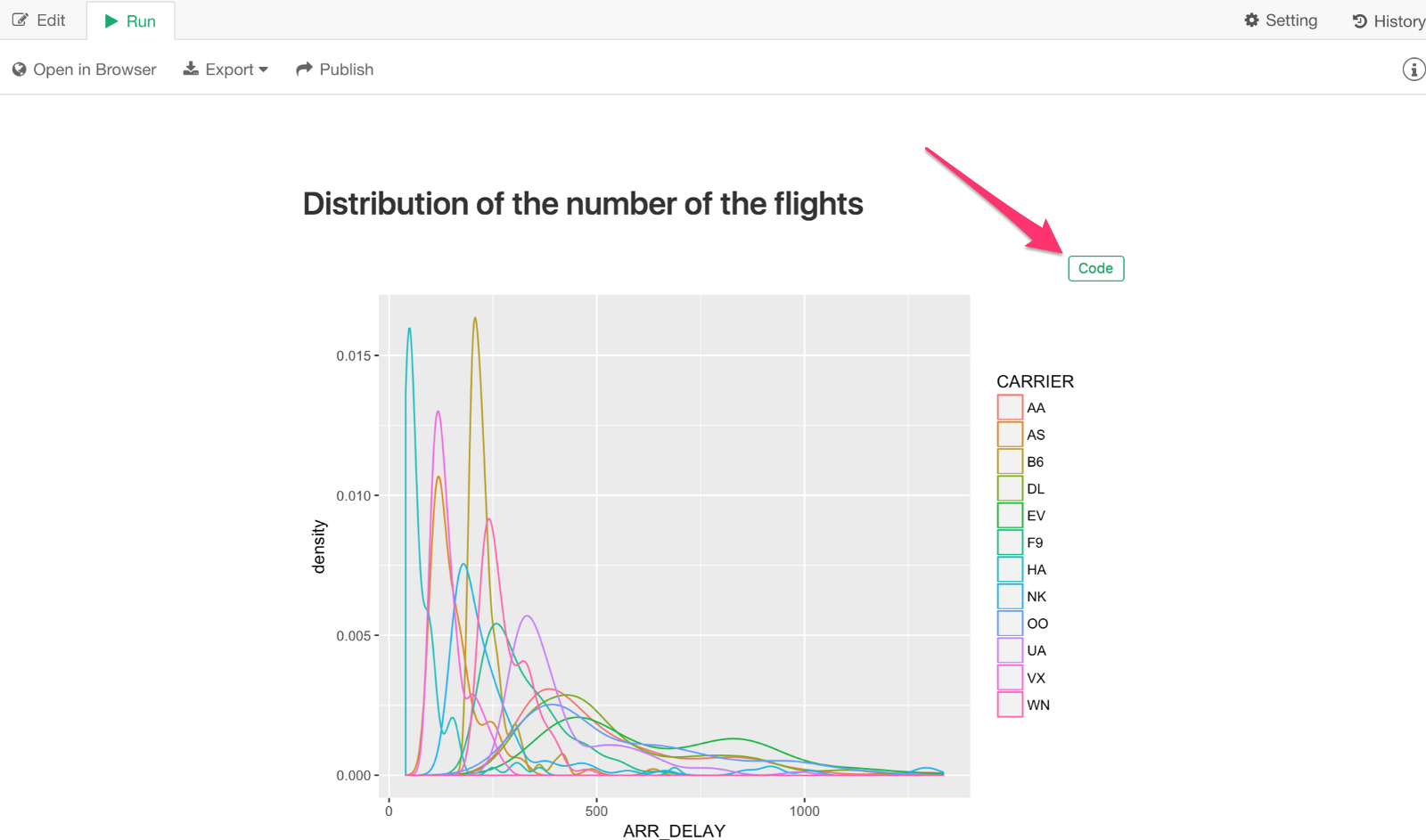
Task: Select the Run tab label
Action: click(x=141, y=21)
